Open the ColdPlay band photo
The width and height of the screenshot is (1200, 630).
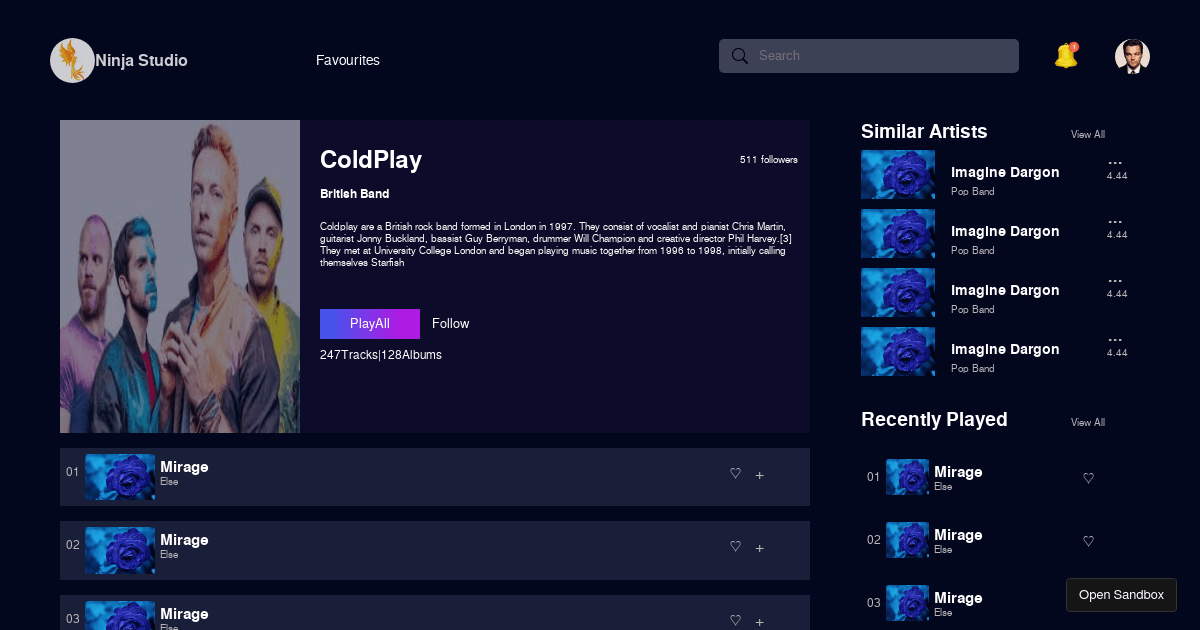pyautogui.click(x=180, y=277)
